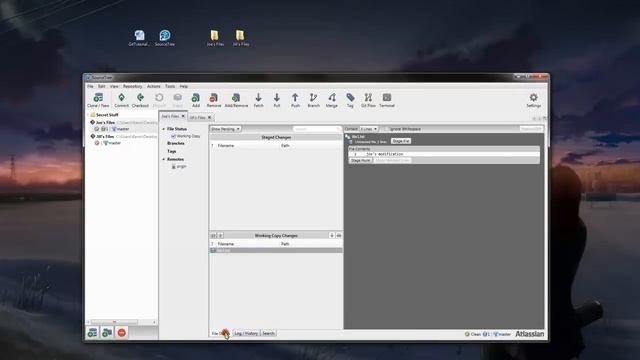Sort by Path column in Working Copy Changes

point(285,244)
